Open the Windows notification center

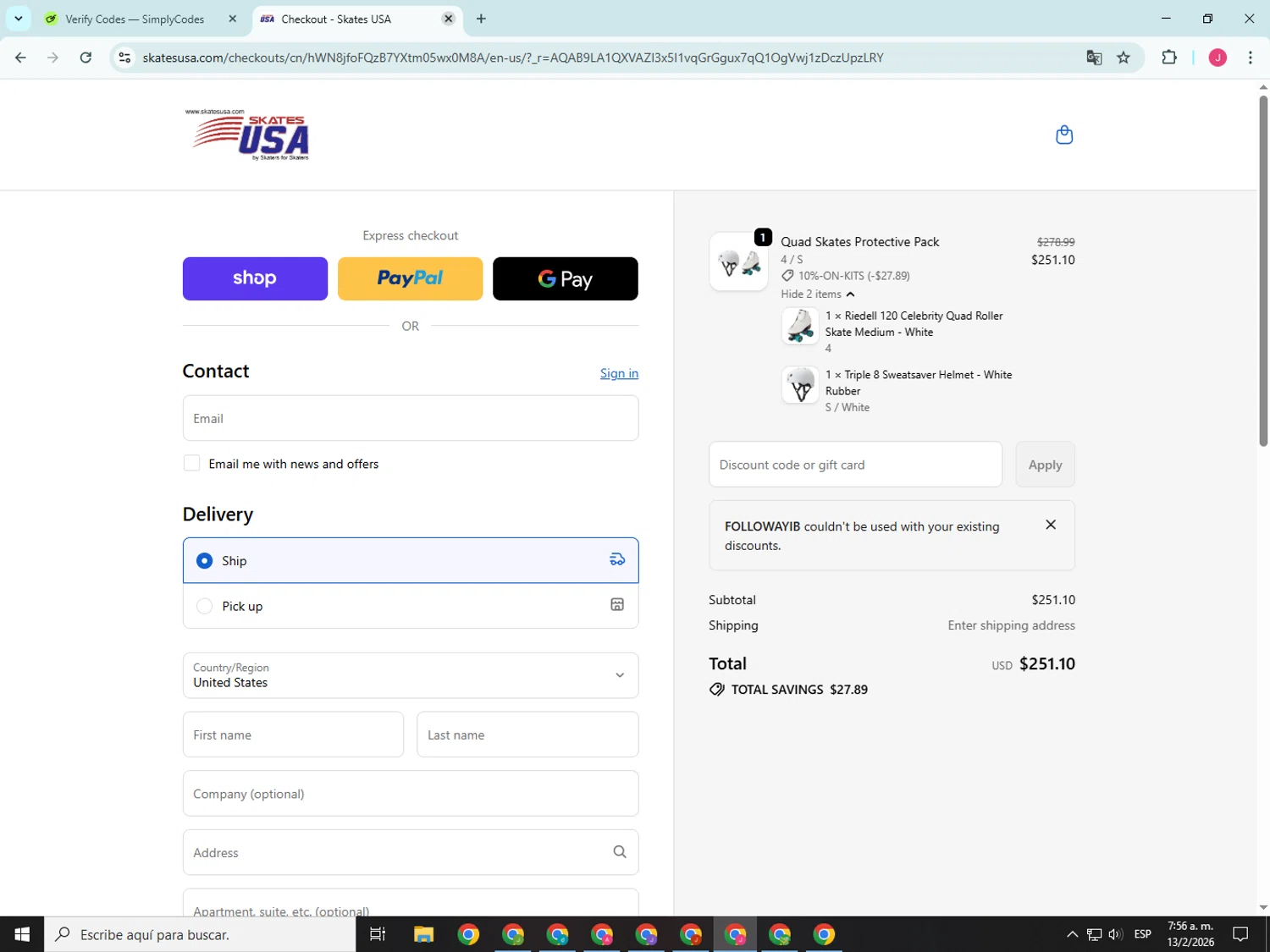click(1240, 934)
